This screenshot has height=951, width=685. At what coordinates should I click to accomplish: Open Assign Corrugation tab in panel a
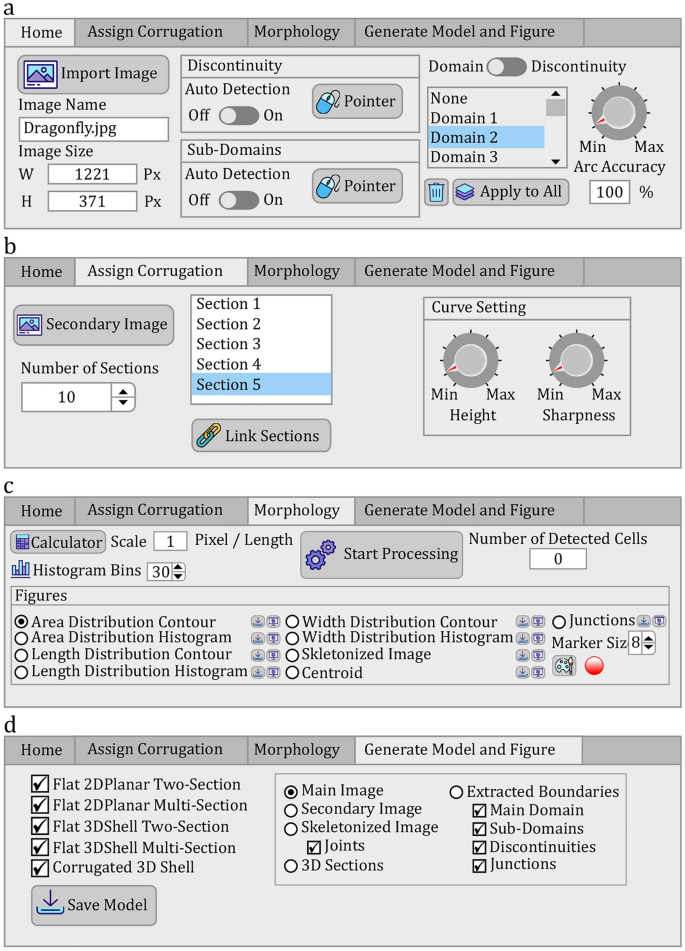pyautogui.click(x=155, y=32)
